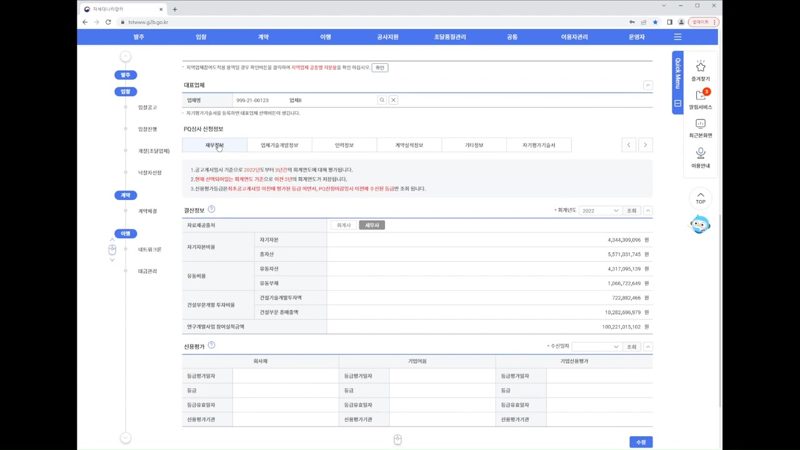
Task: Select the 세무사 source toggle
Action: [x=372, y=225]
